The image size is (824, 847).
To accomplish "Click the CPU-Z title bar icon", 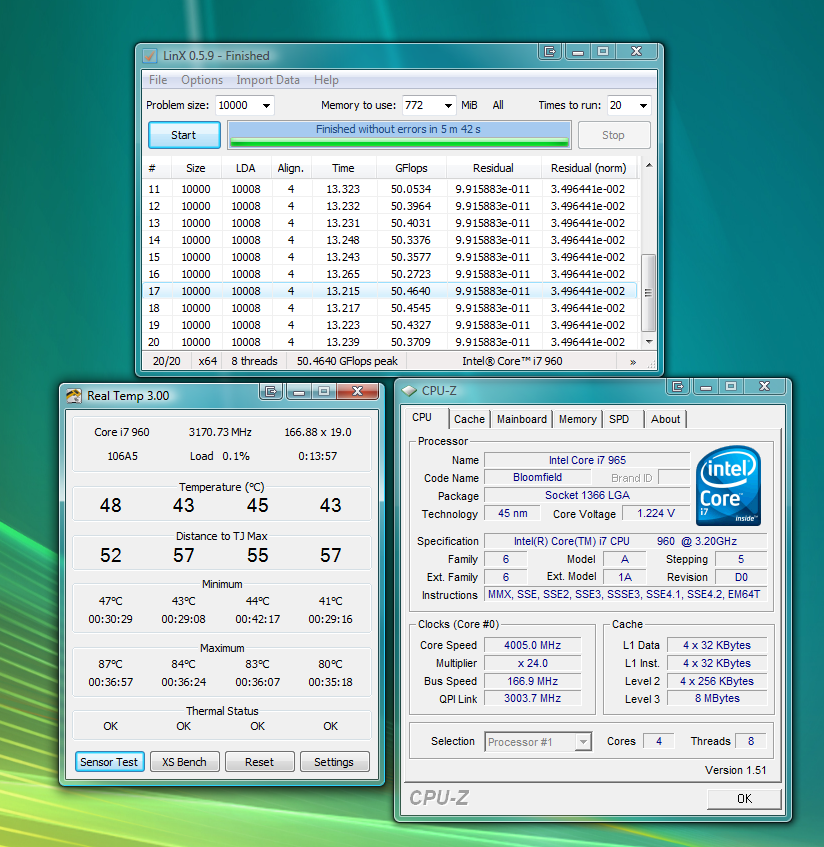I will pos(409,391).
